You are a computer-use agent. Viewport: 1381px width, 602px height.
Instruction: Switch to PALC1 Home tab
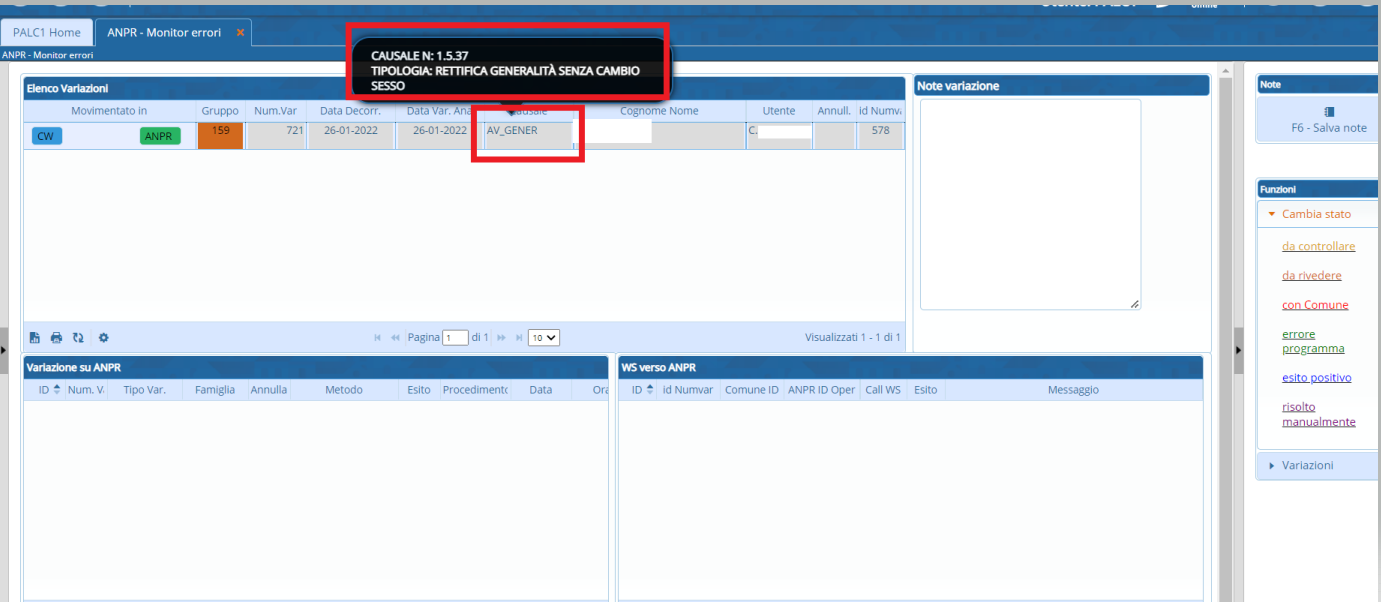47,32
